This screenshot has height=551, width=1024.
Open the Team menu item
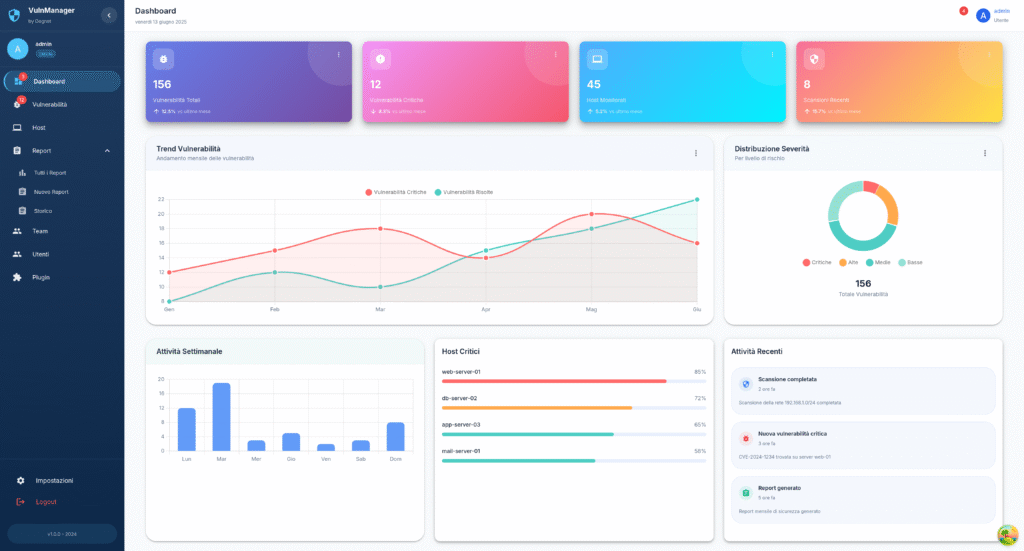62,231
